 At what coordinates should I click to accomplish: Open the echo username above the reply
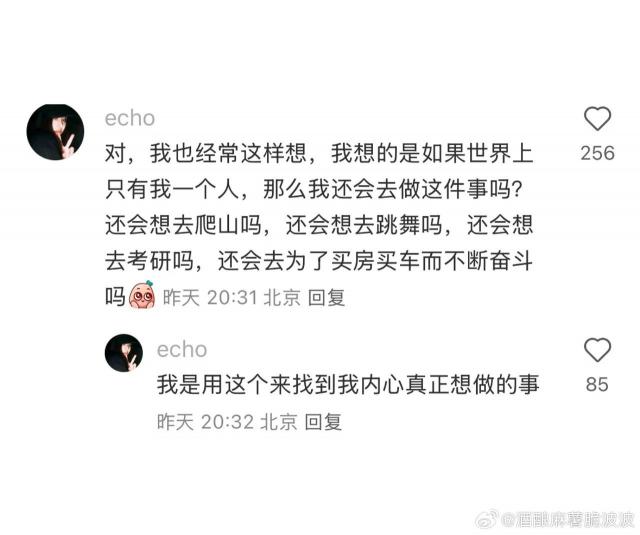[x=182, y=349]
